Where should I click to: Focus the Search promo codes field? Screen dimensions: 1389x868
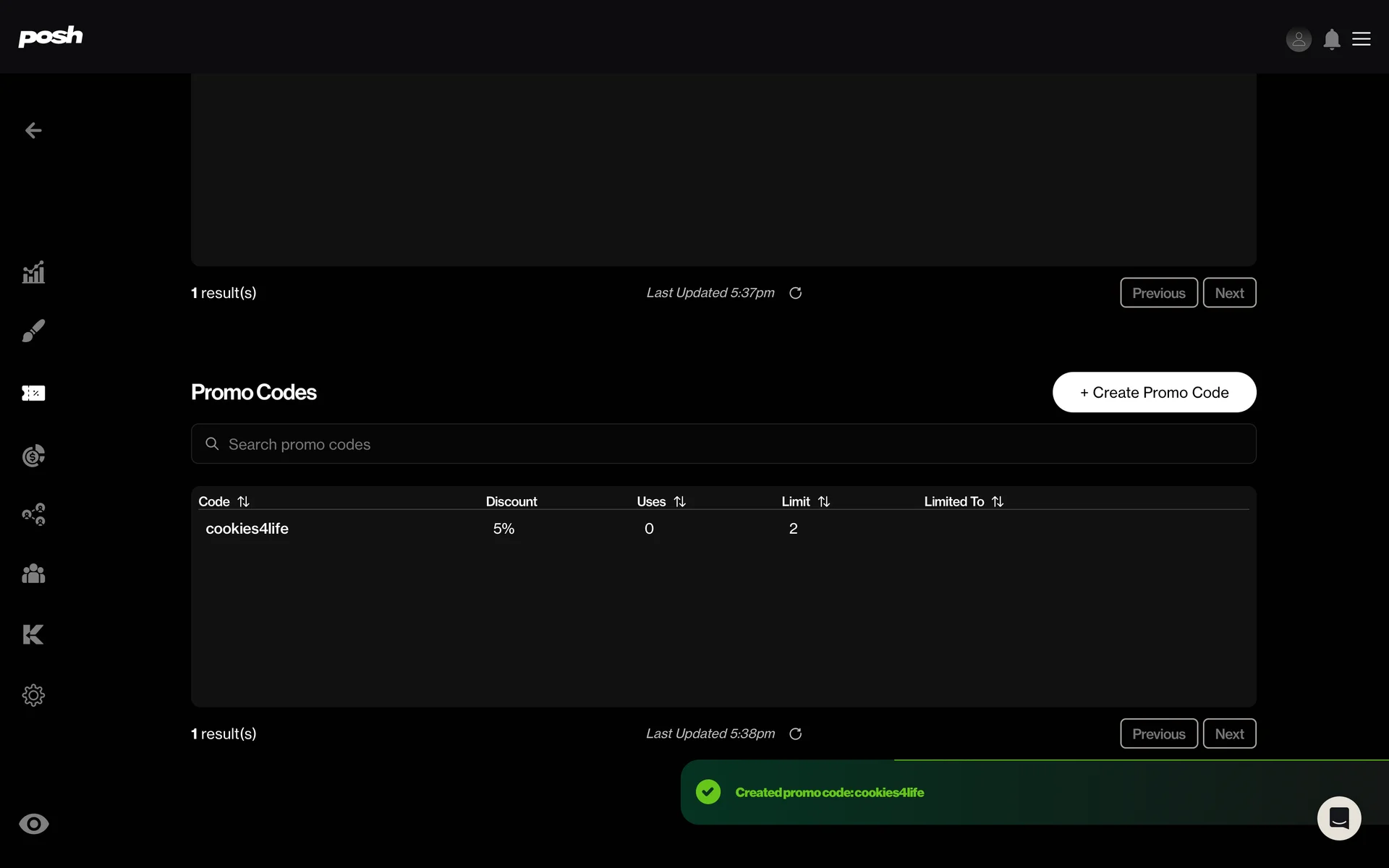coord(723,444)
